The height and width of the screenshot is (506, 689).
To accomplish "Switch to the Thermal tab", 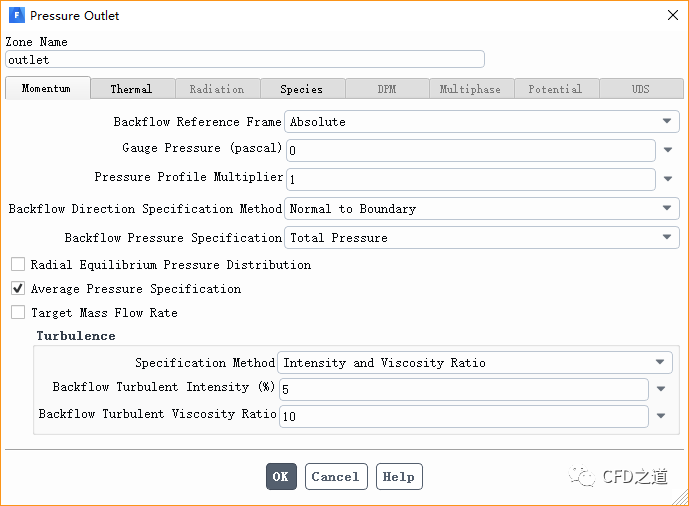I will point(132,89).
